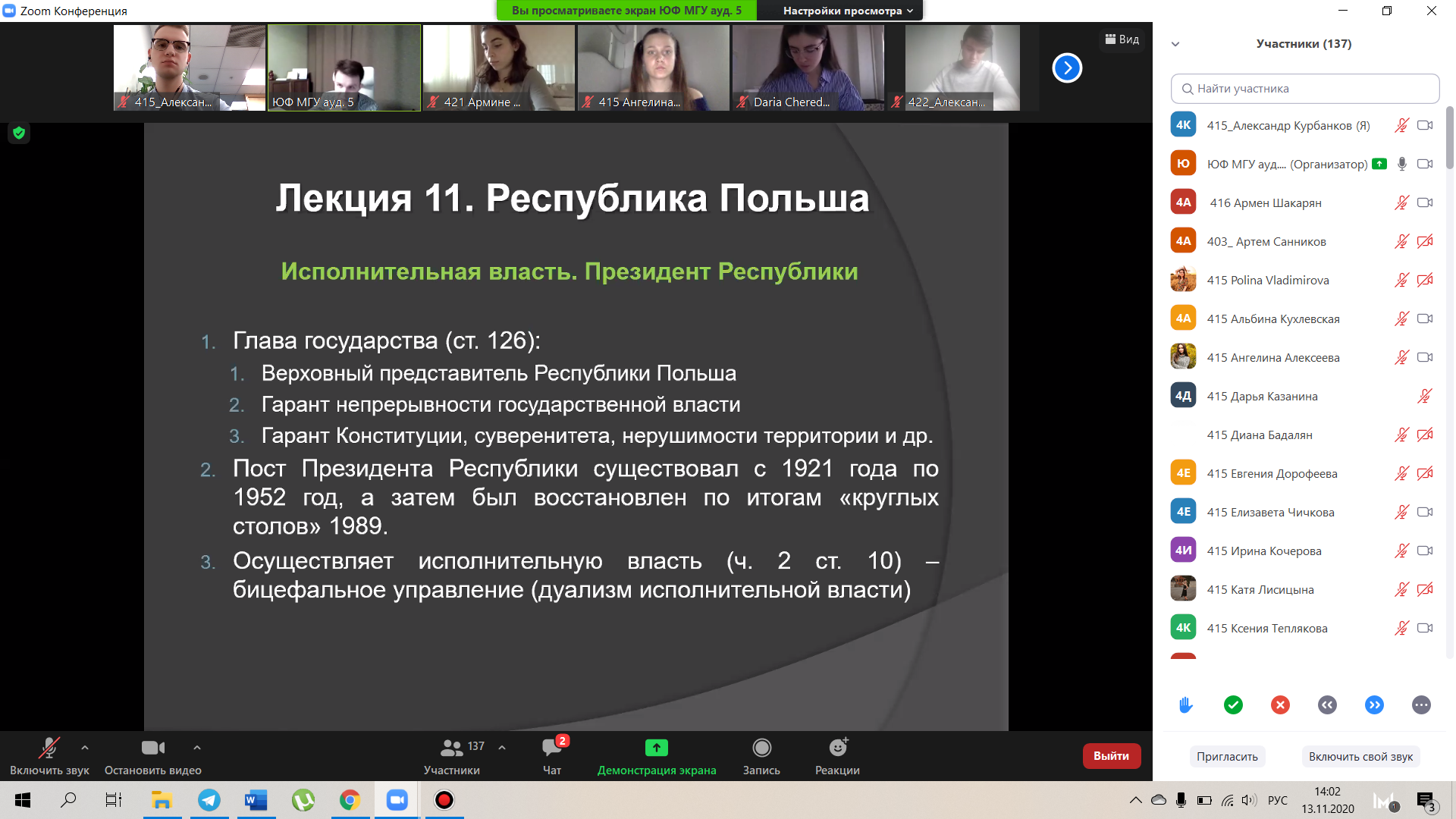
Task: Open File Explorer from taskbar
Action: pyautogui.click(x=162, y=800)
